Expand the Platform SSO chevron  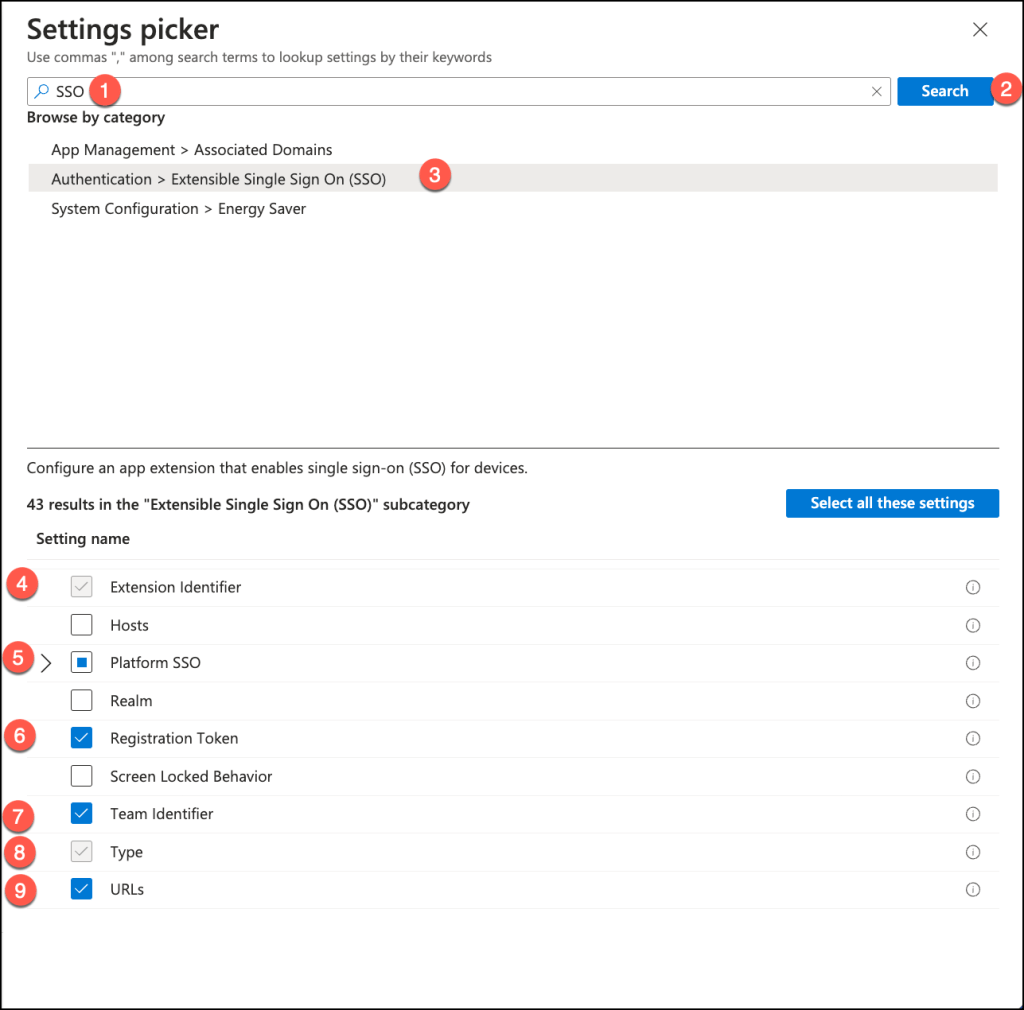pos(46,663)
